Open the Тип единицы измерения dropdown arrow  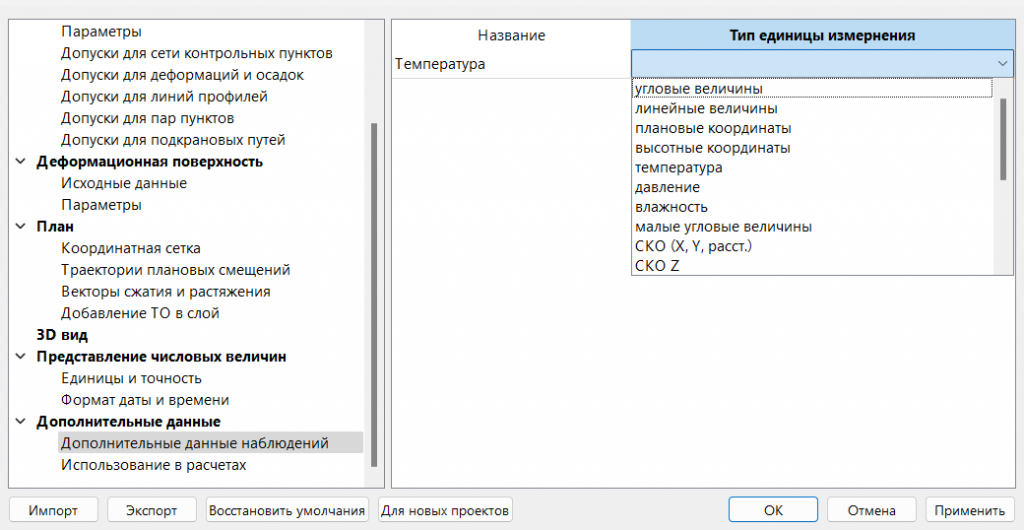tap(1002, 63)
